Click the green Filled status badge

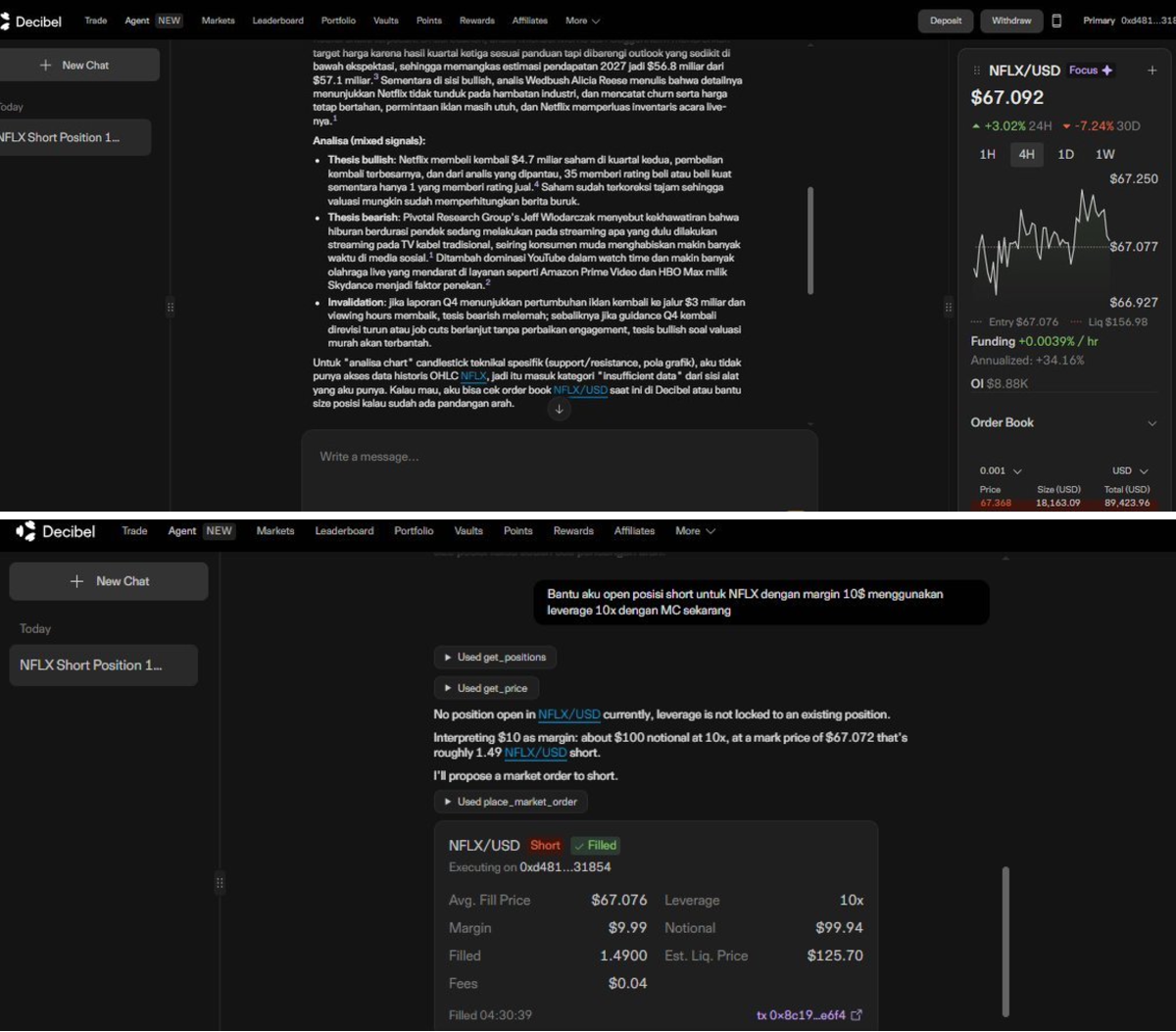[596, 846]
